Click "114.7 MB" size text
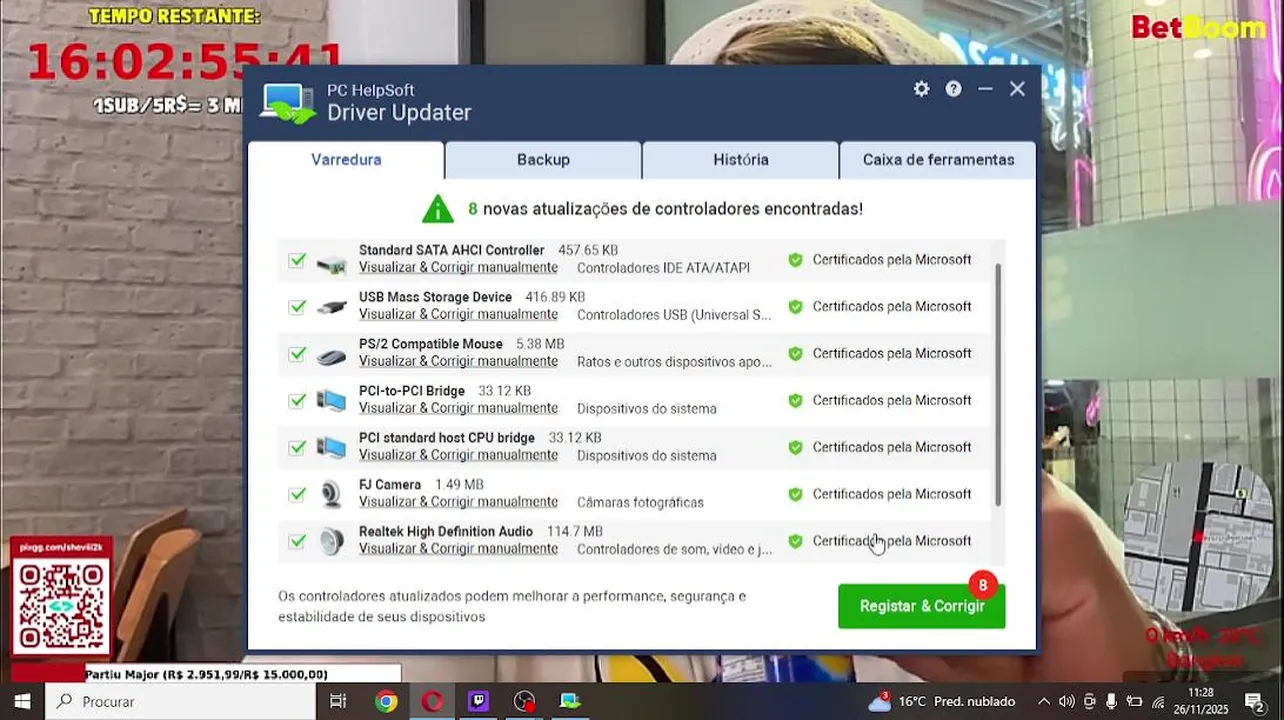This screenshot has width=1284, height=720. [x=575, y=532]
